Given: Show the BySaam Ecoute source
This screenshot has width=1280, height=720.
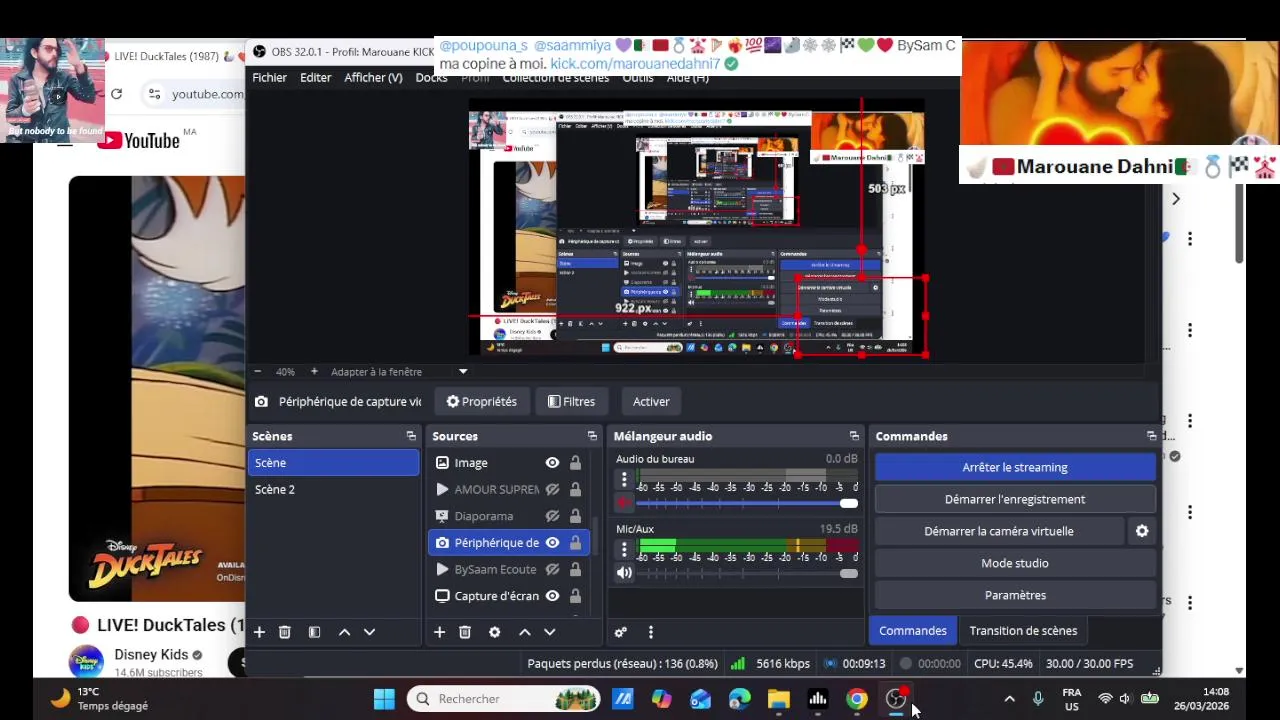Looking at the screenshot, I should [x=552, y=569].
